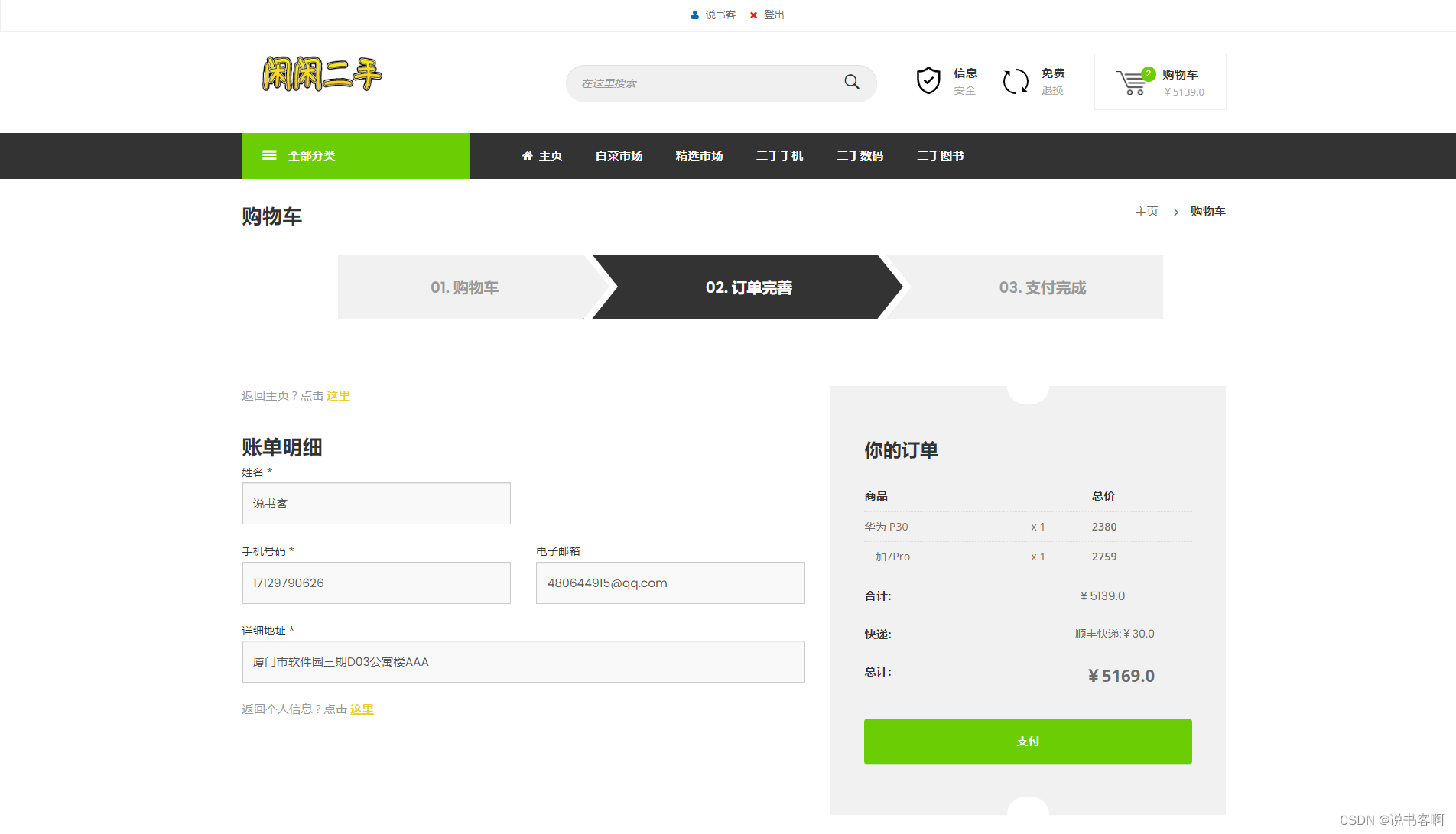The height and width of the screenshot is (834, 1456).
Task: Click the 顺丰快递: ¥ 30.0 shipping text
Action: 1115,634
